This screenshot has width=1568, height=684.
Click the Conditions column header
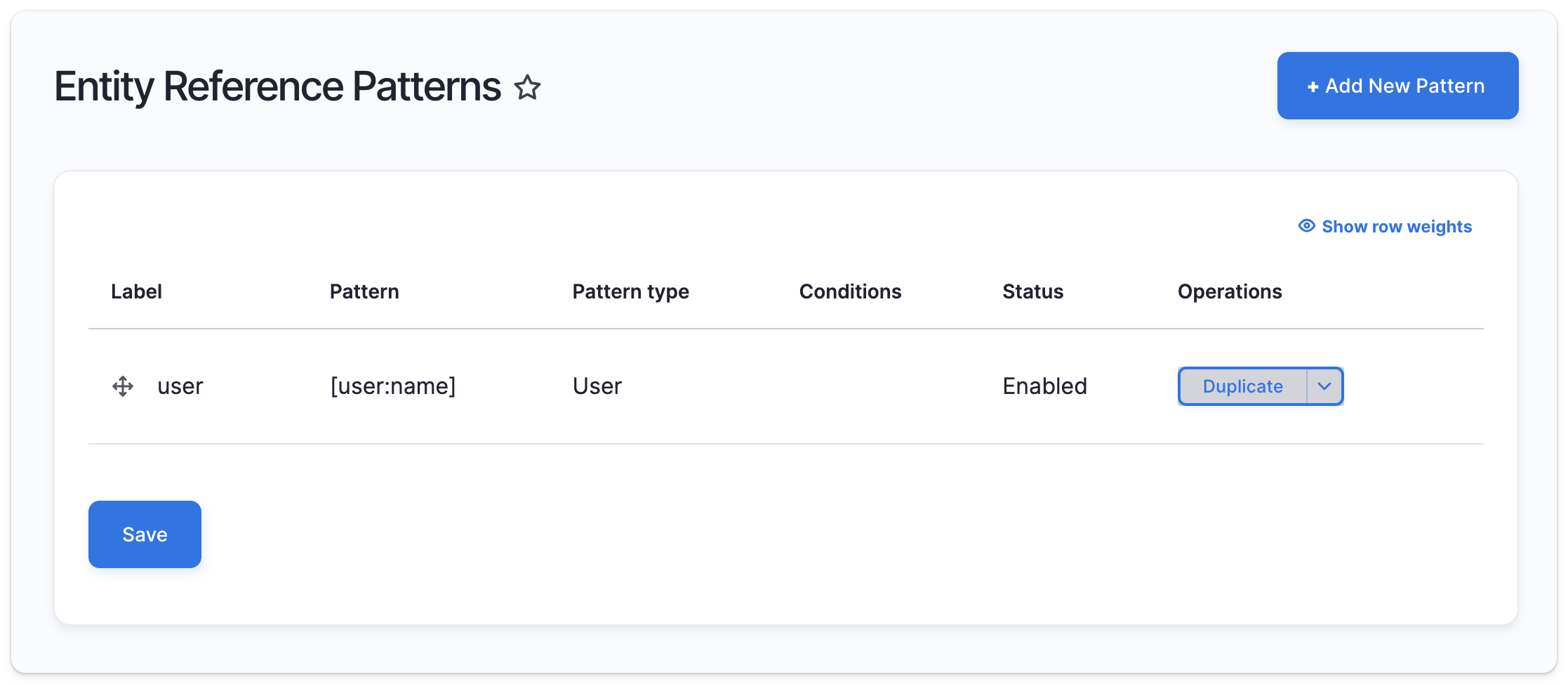850,291
